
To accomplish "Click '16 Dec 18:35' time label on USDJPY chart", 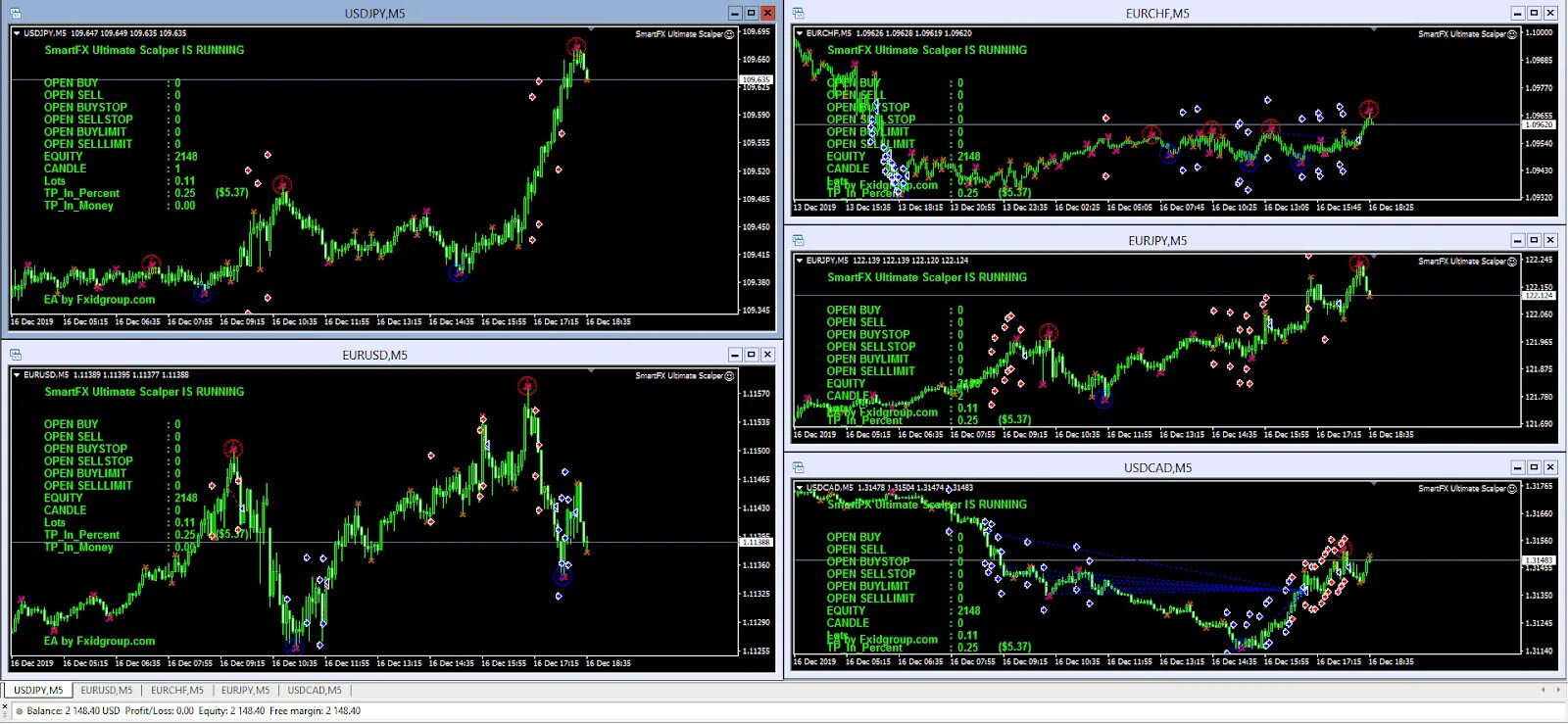I will pyautogui.click(x=609, y=321).
